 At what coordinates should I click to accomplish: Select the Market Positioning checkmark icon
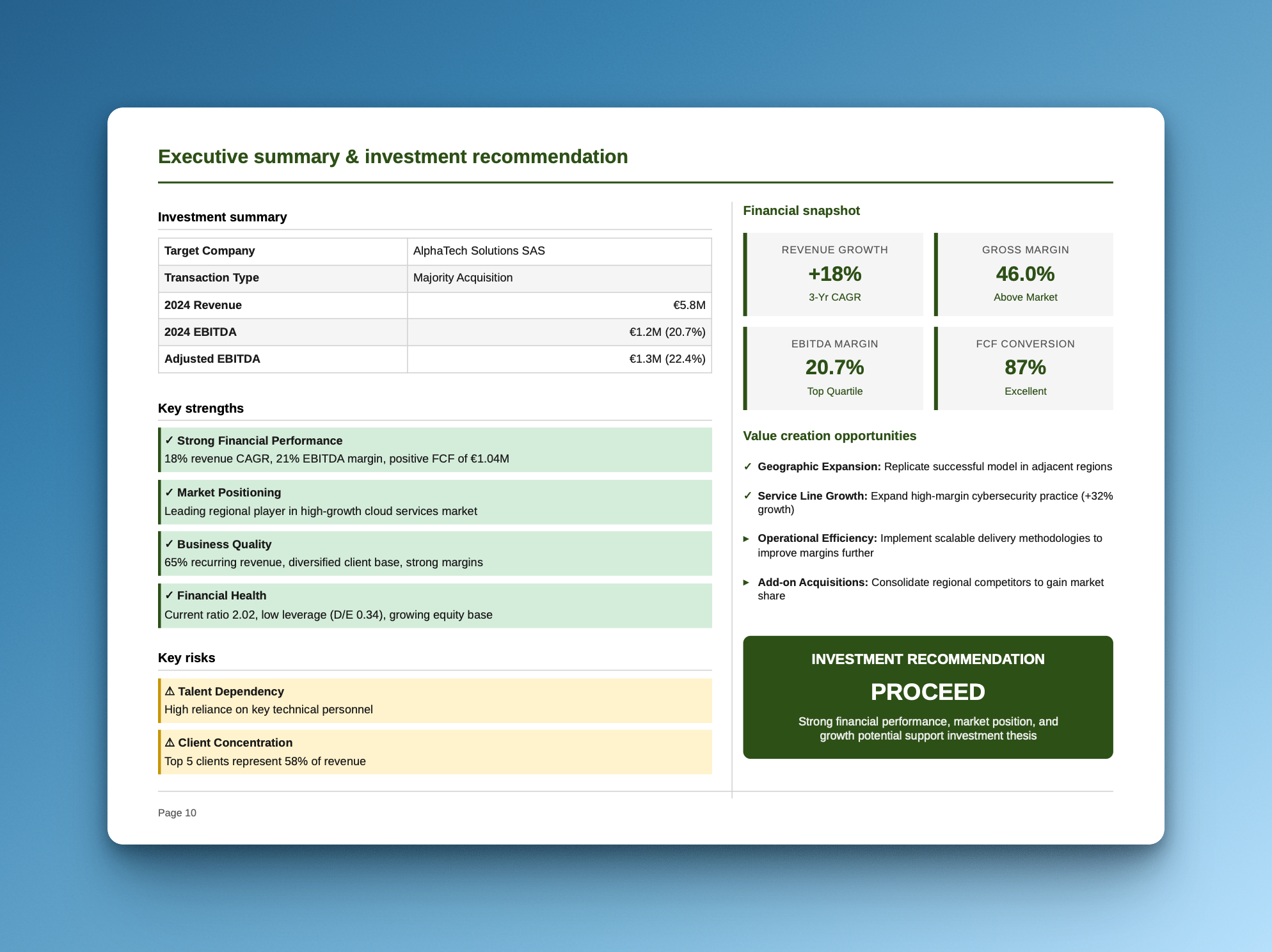[x=170, y=493]
